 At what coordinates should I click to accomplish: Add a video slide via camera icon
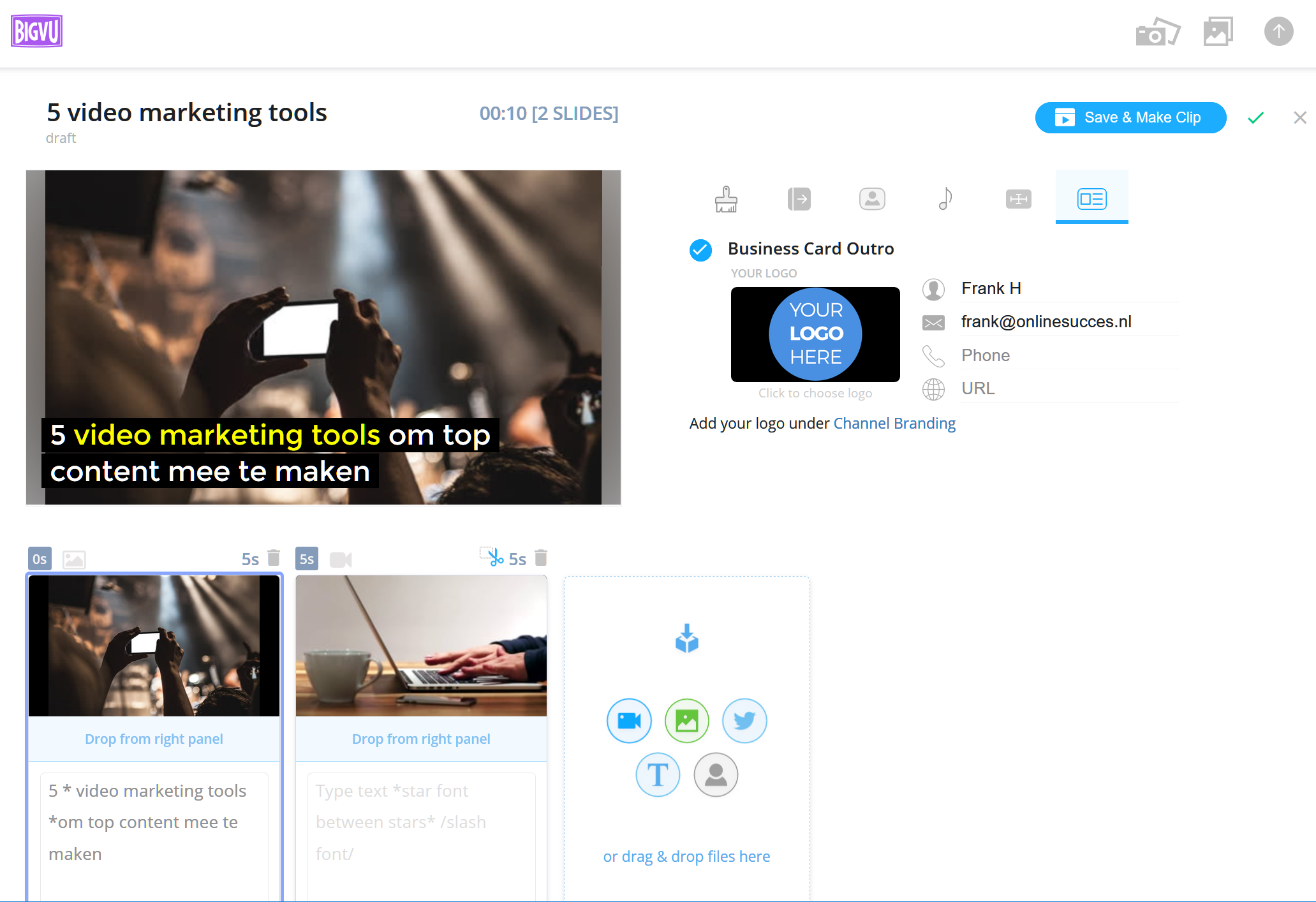pos(629,721)
